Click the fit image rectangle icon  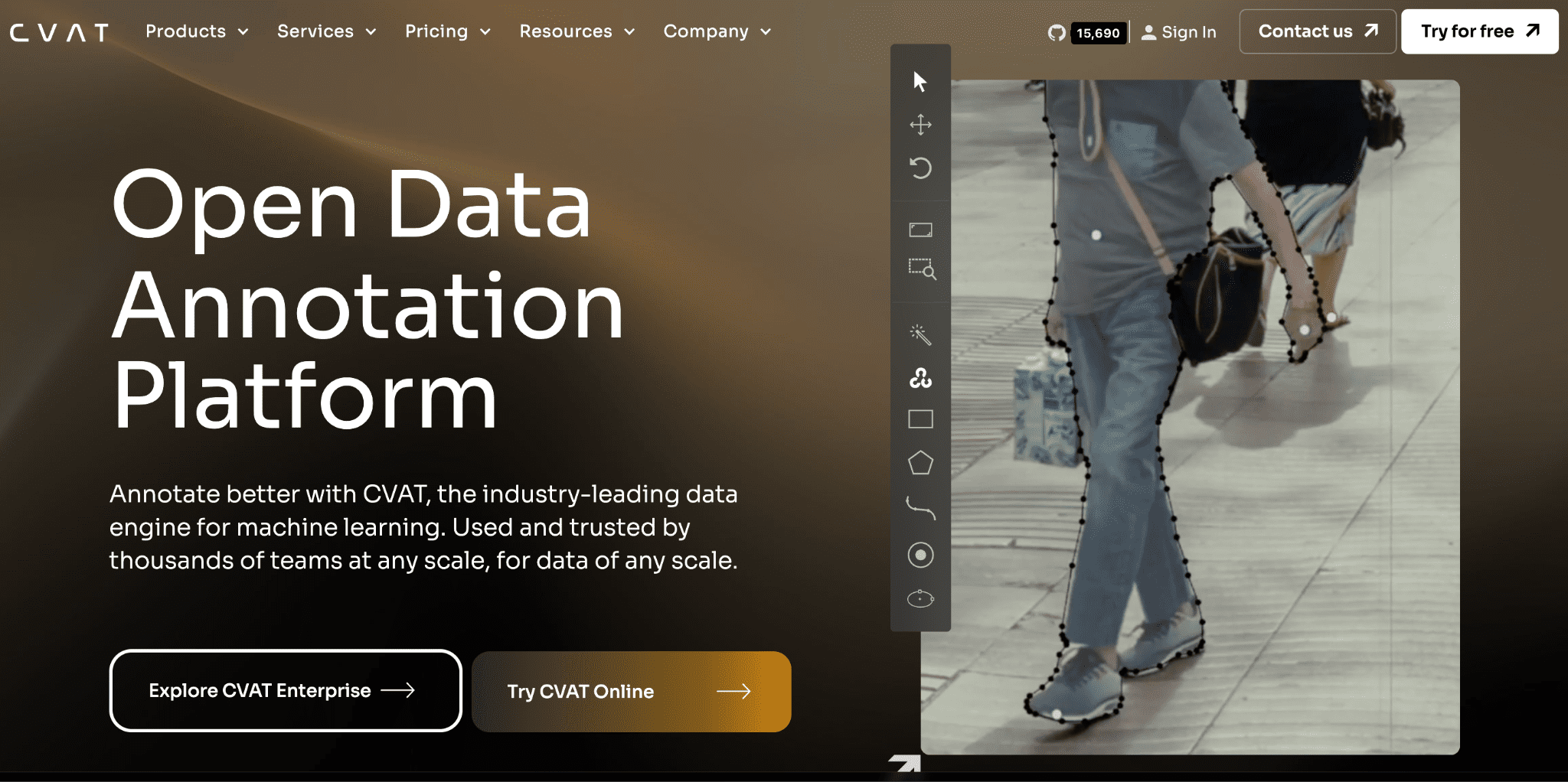coord(920,230)
